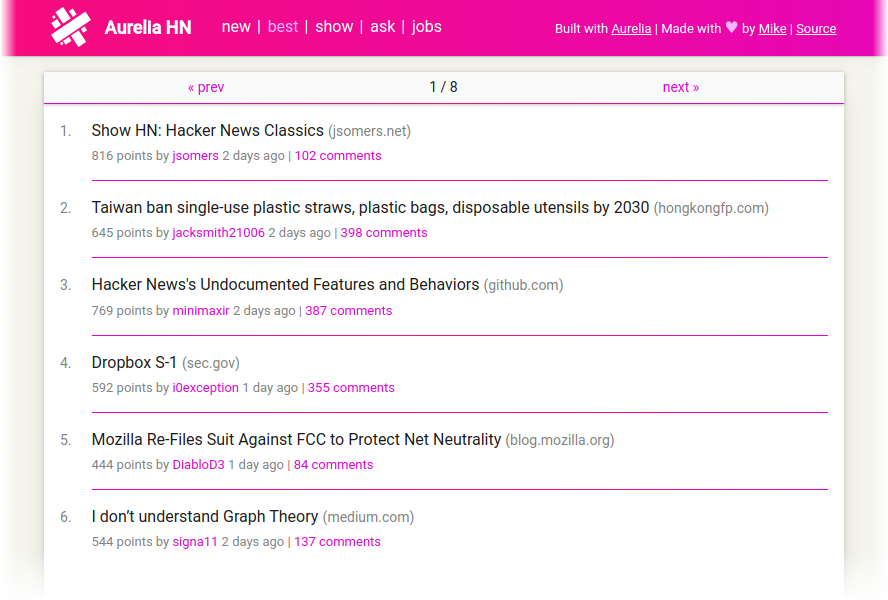This screenshot has height=600, width=888.
Task: Open user jsomers profile
Action: click(x=195, y=156)
